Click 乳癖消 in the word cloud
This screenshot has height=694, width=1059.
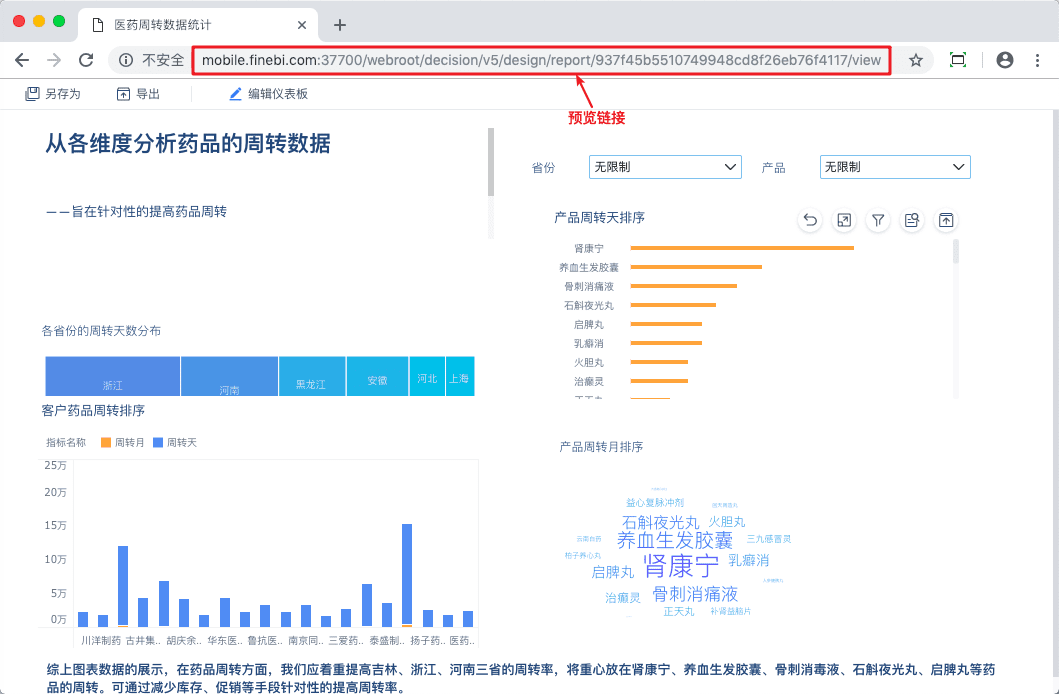coord(748,560)
